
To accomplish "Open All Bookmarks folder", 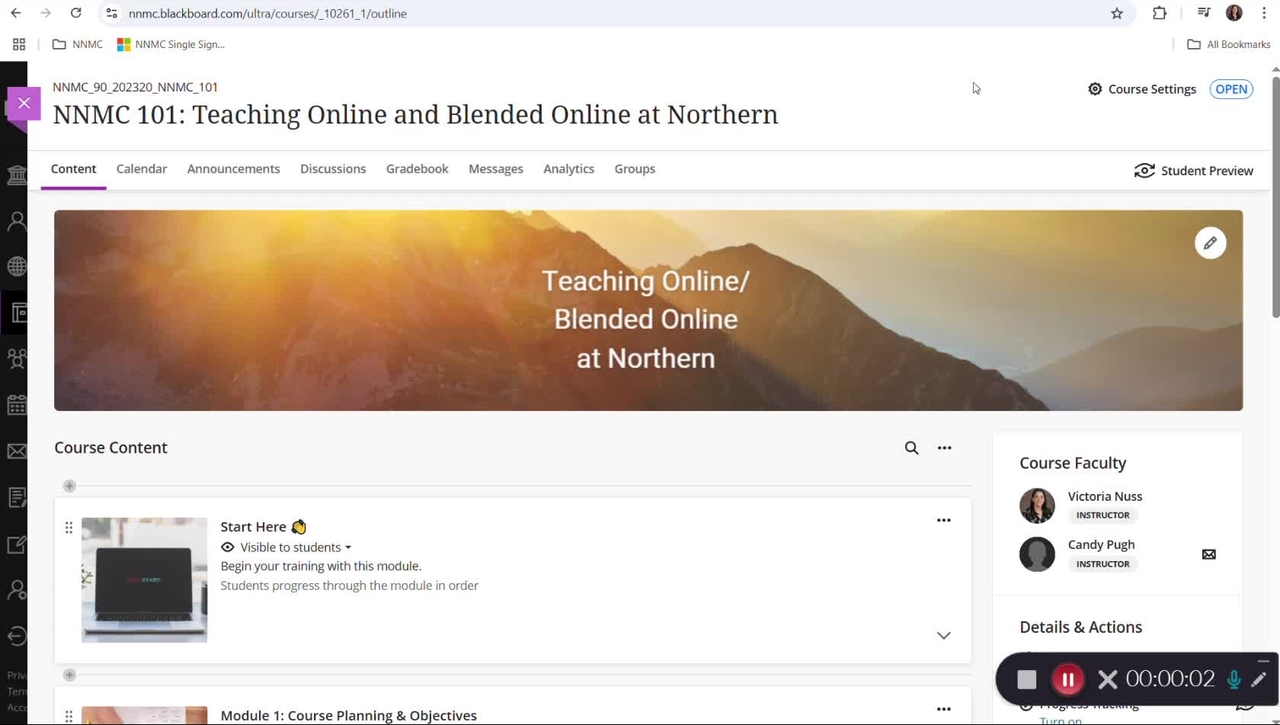I will [x=1228, y=44].
